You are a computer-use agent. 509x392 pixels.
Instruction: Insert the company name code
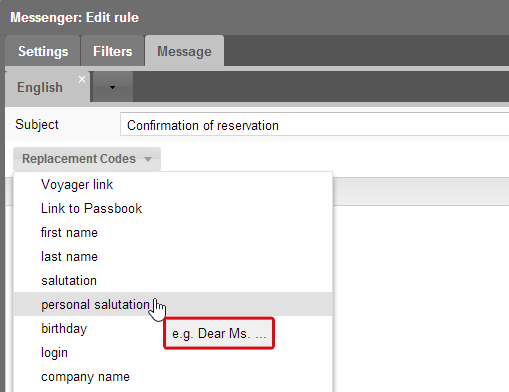173,376
